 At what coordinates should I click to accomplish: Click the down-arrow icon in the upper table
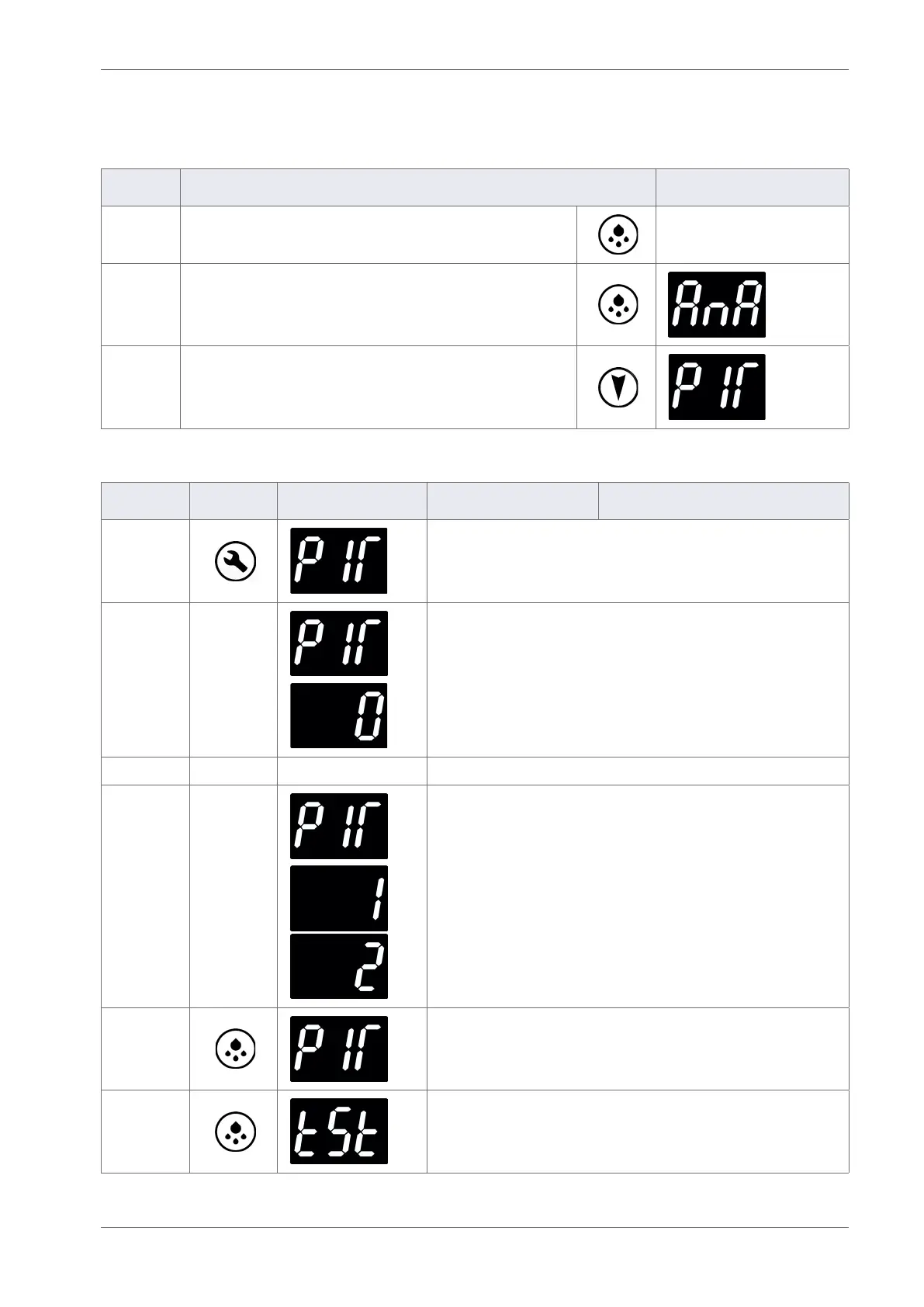point(618,387)
